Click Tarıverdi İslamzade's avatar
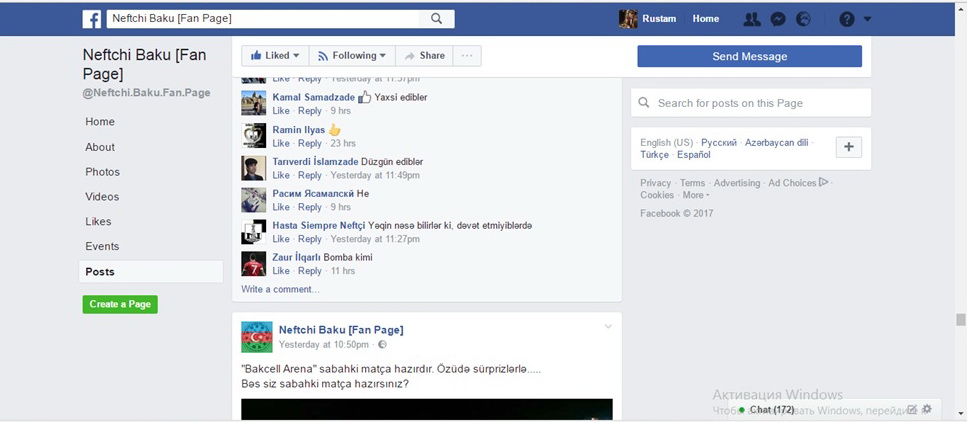969x422 pixels. [x=253, y=167]
